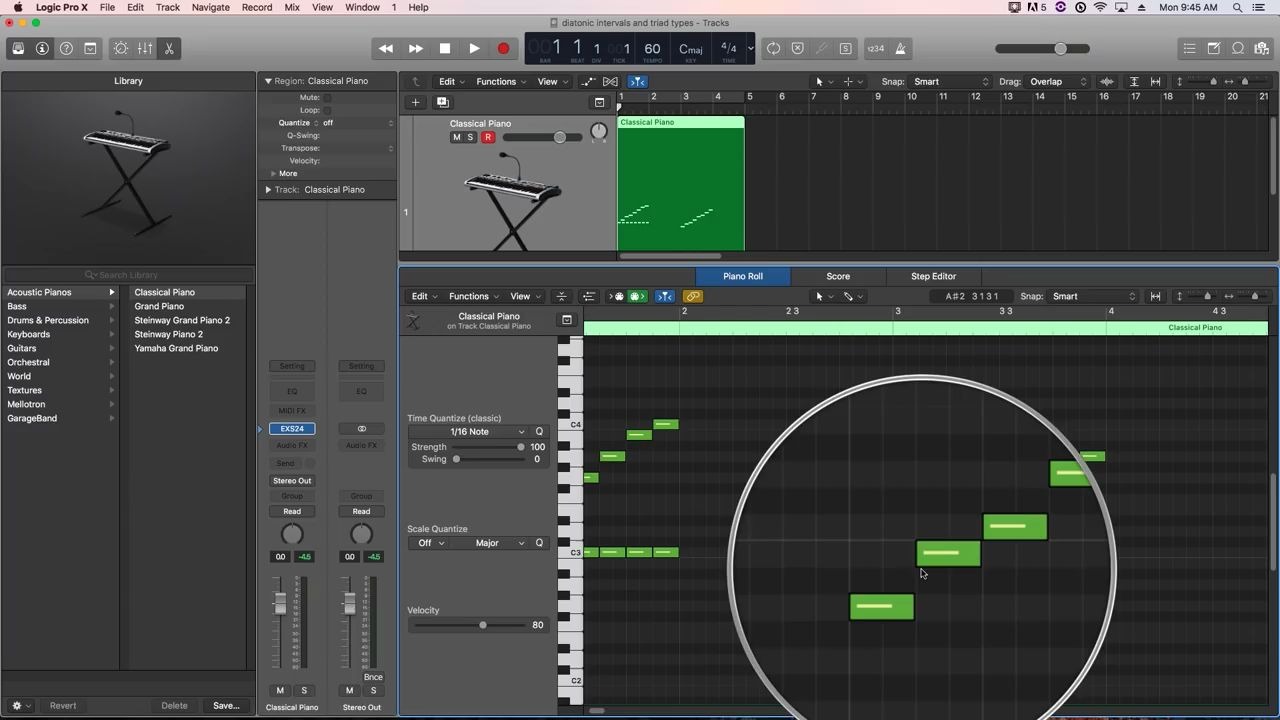Image resolution: width=1280 pixels, height=720 pixels.
Task: Toggle Catch Playhead button in Tracks area
Action: 637,82
